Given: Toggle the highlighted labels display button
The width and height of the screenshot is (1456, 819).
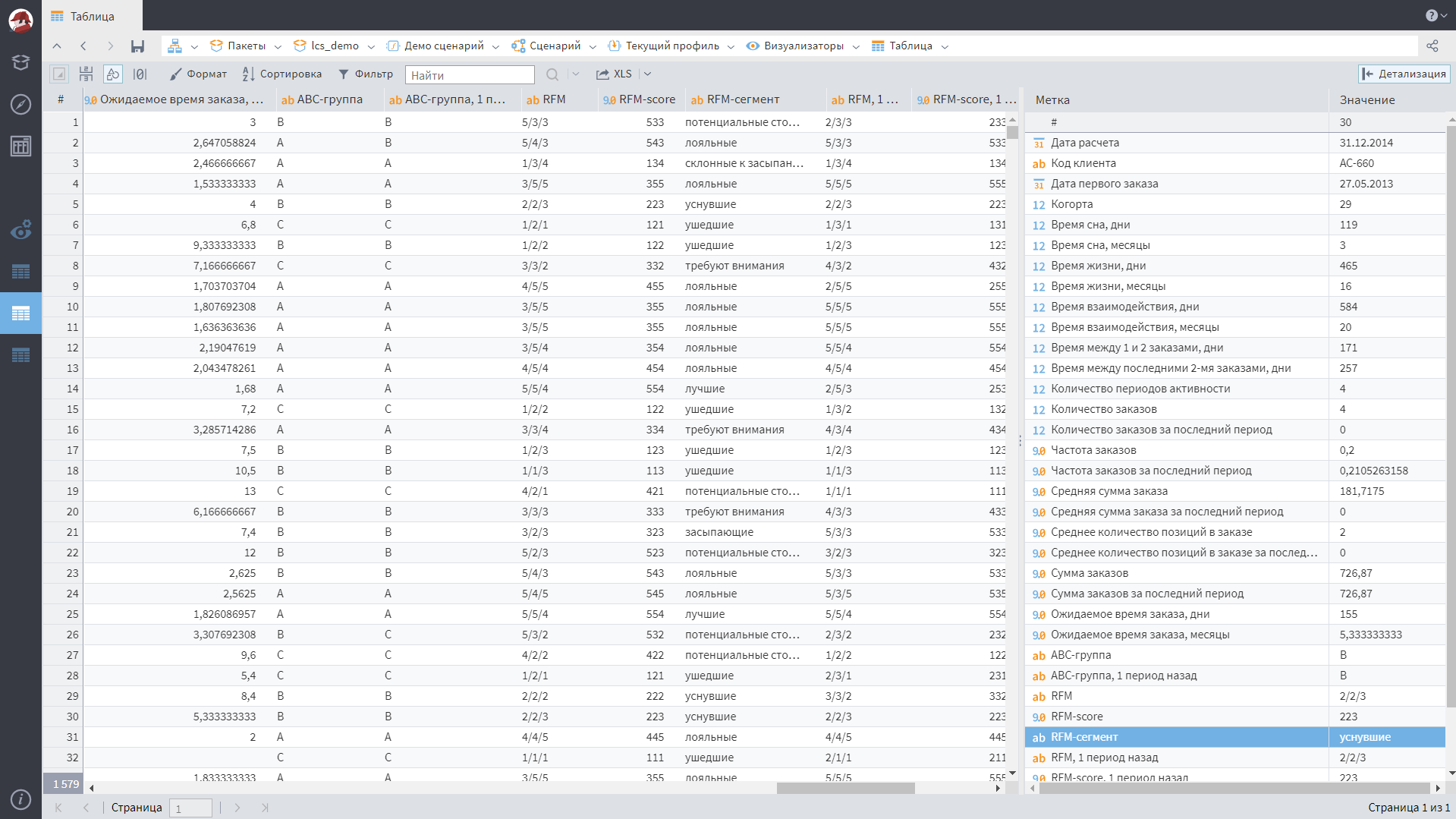Looking at the screenshot, I should pyautogui.click(x=112, y=74).
